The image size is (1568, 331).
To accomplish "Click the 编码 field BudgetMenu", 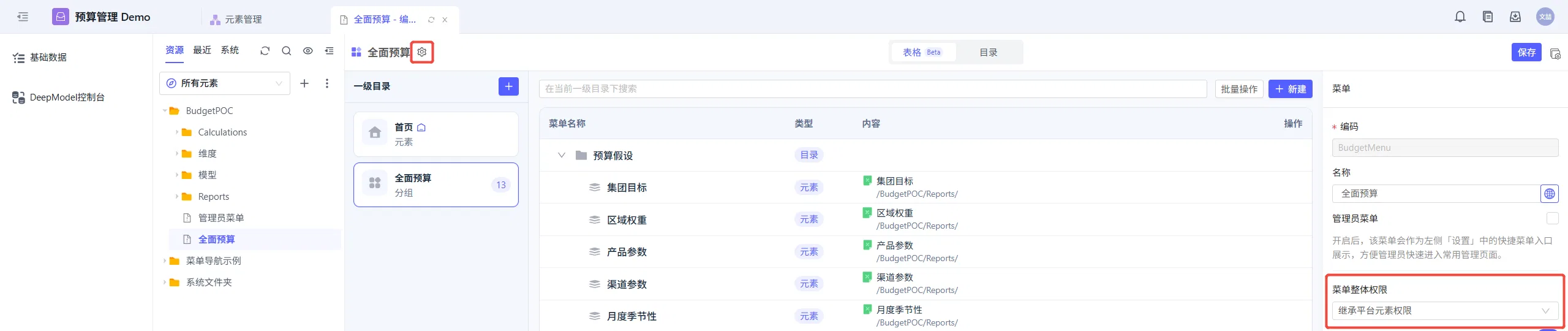I will click(x=1445, y=148).
